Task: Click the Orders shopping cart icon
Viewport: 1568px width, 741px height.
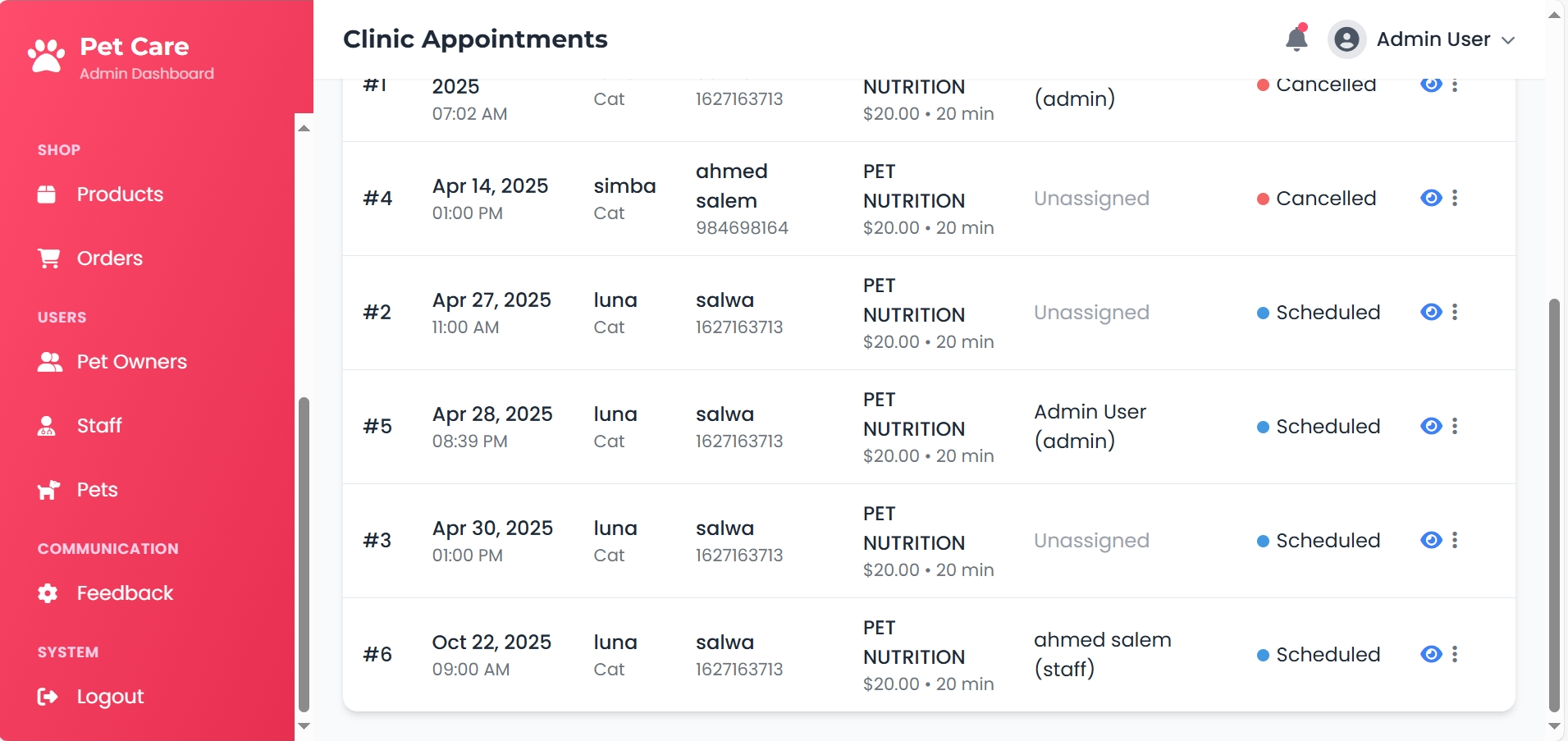Action: point(48,258)
